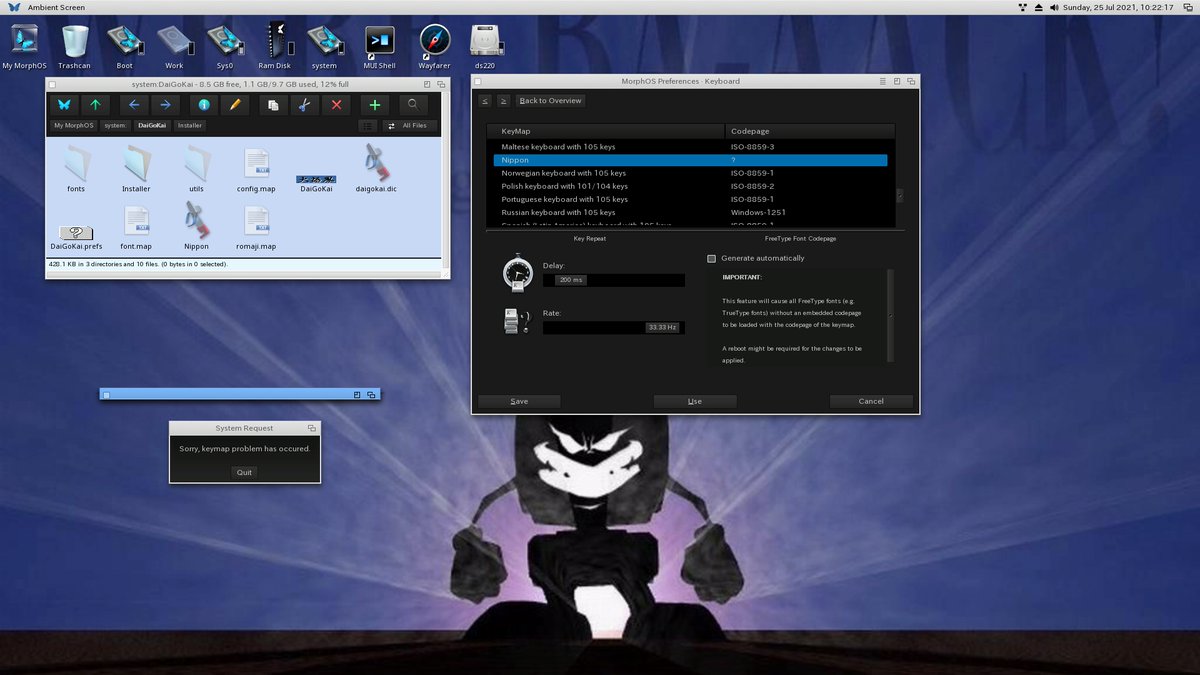Click the IMPORTANT note scrollbar
The width and height of the screenshot is (1200, 675).
[890, 315]
